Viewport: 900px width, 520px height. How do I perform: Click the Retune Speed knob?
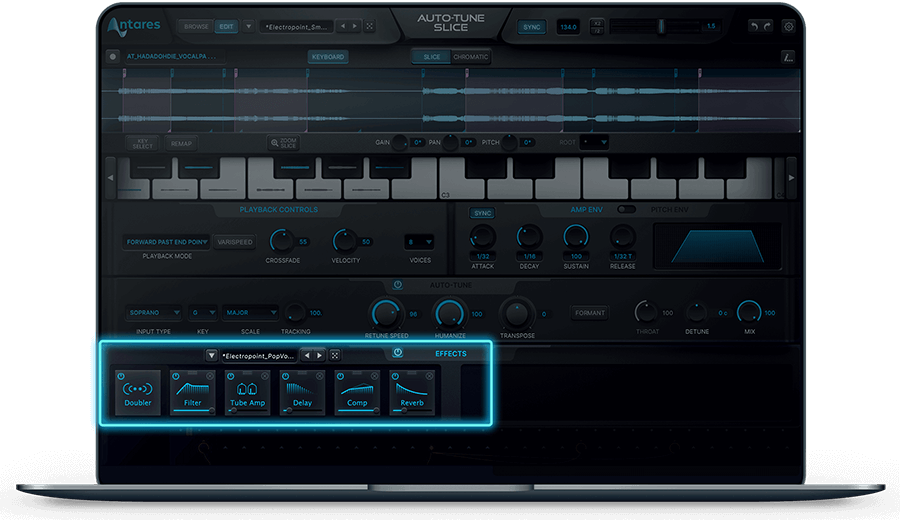click(386, 313)
